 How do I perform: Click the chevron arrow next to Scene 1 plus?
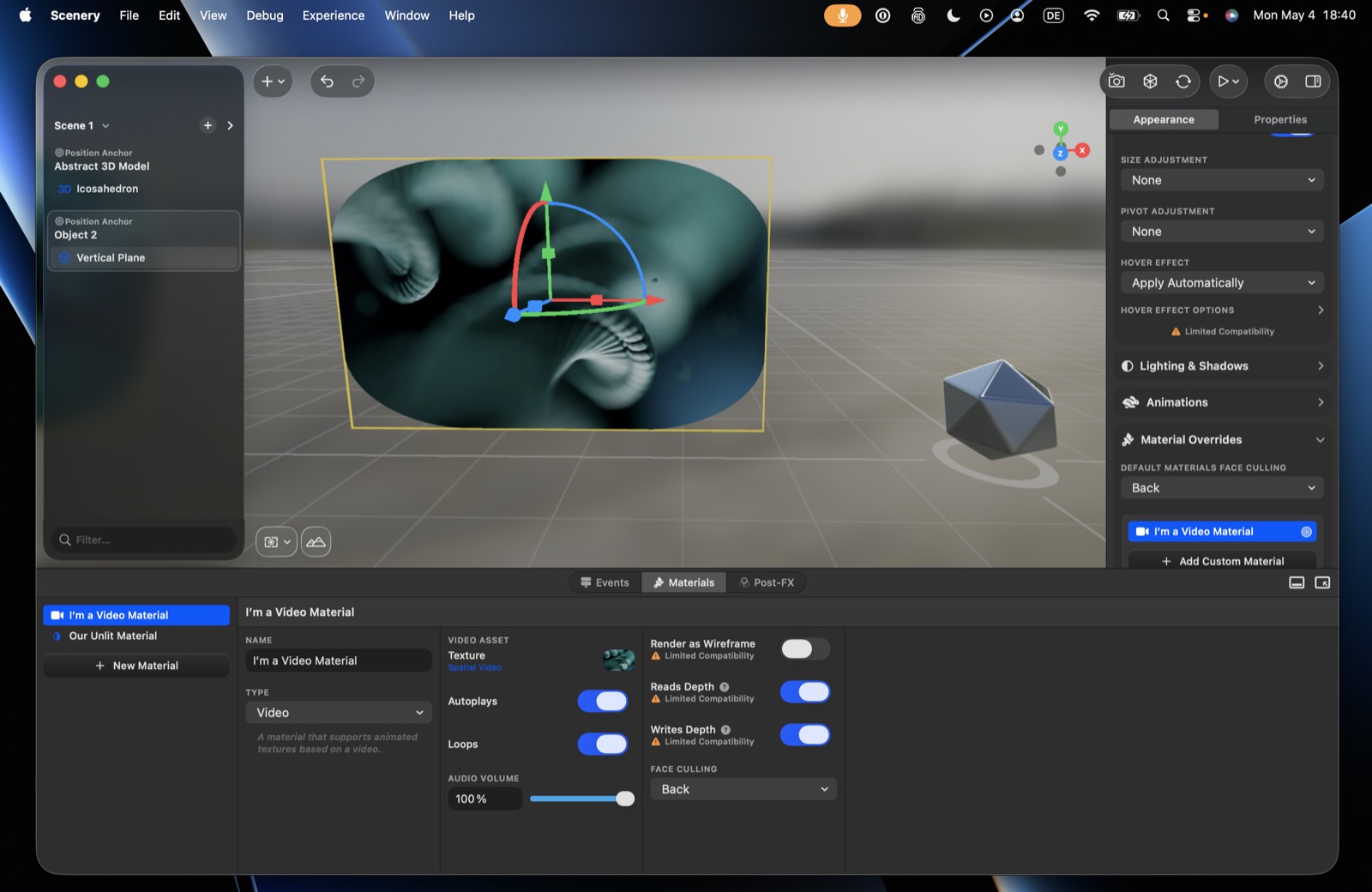point(230,125)
